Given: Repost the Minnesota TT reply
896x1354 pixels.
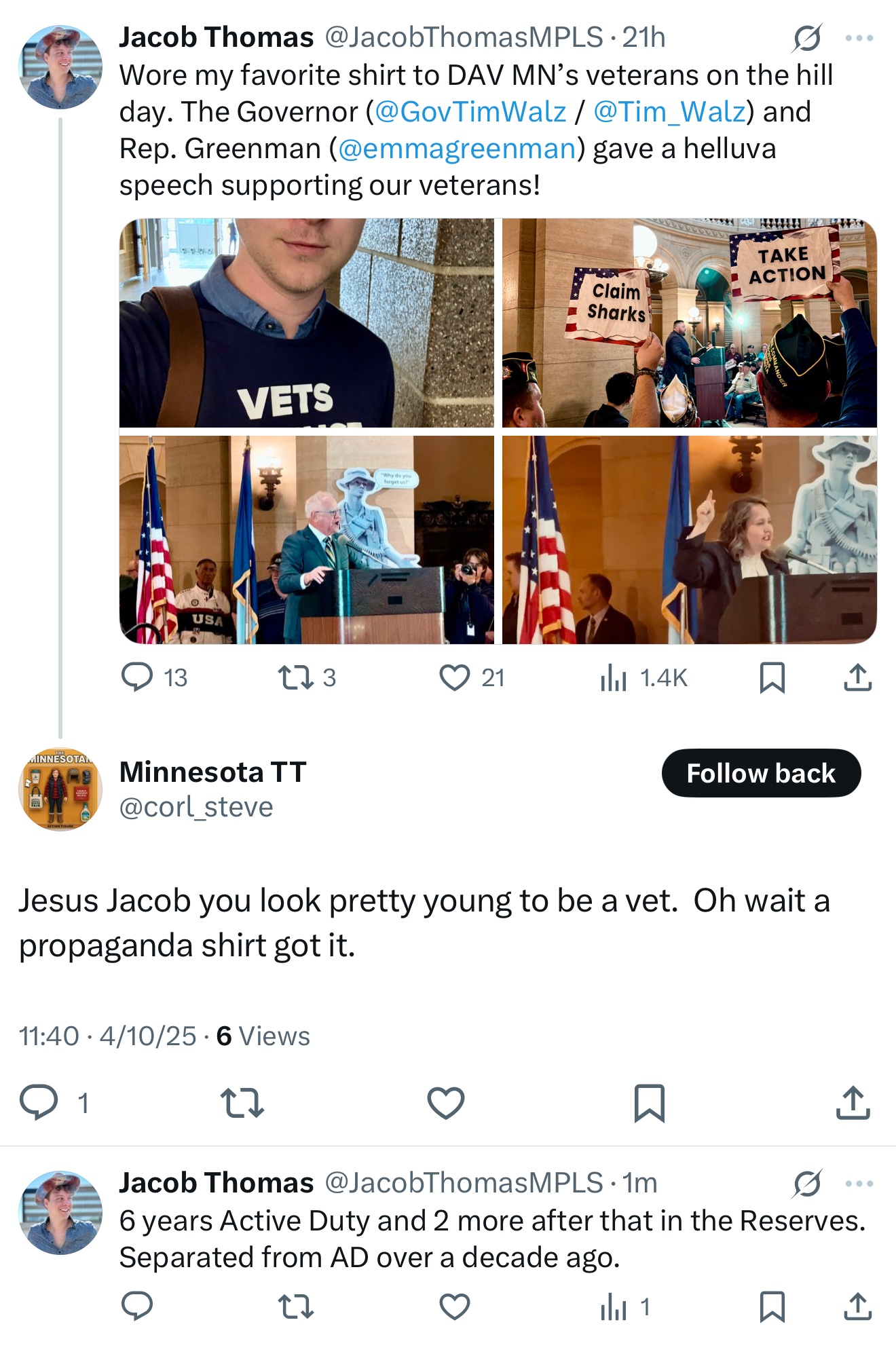Looking at the screenshot, I should click(242, 1103).
